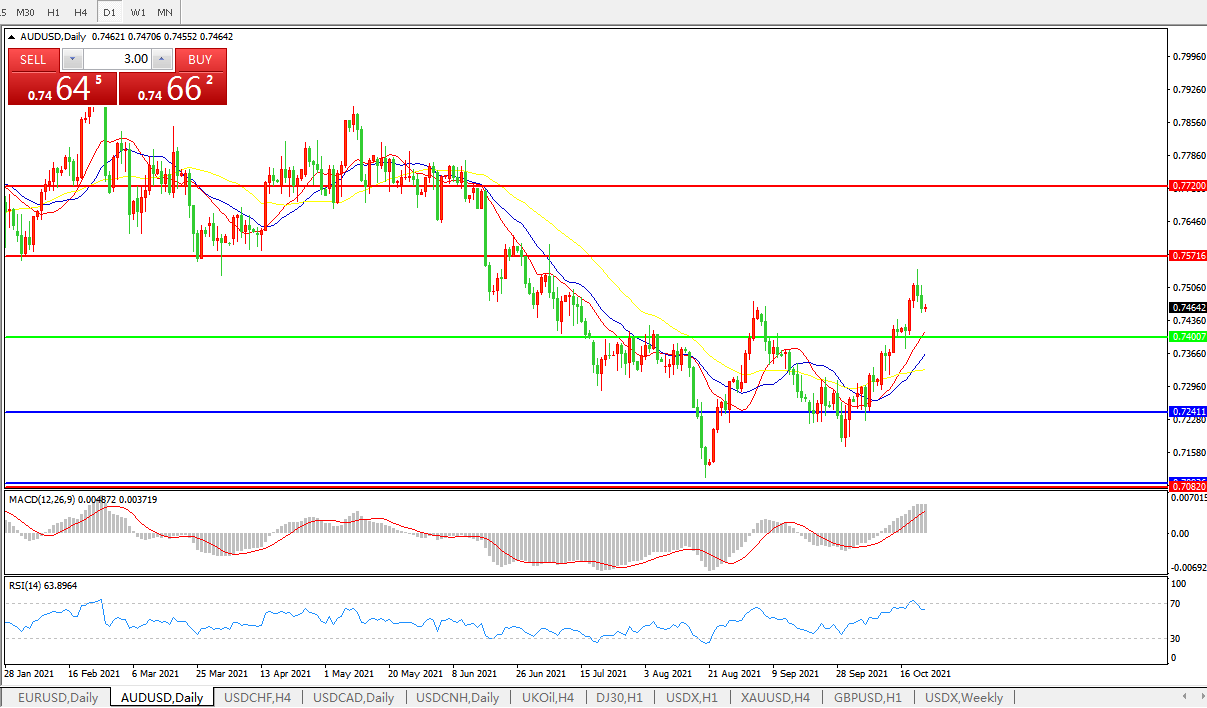Go to the USDX,Weekly tab
The image size is (1207, 708).
tap(964, 698)
